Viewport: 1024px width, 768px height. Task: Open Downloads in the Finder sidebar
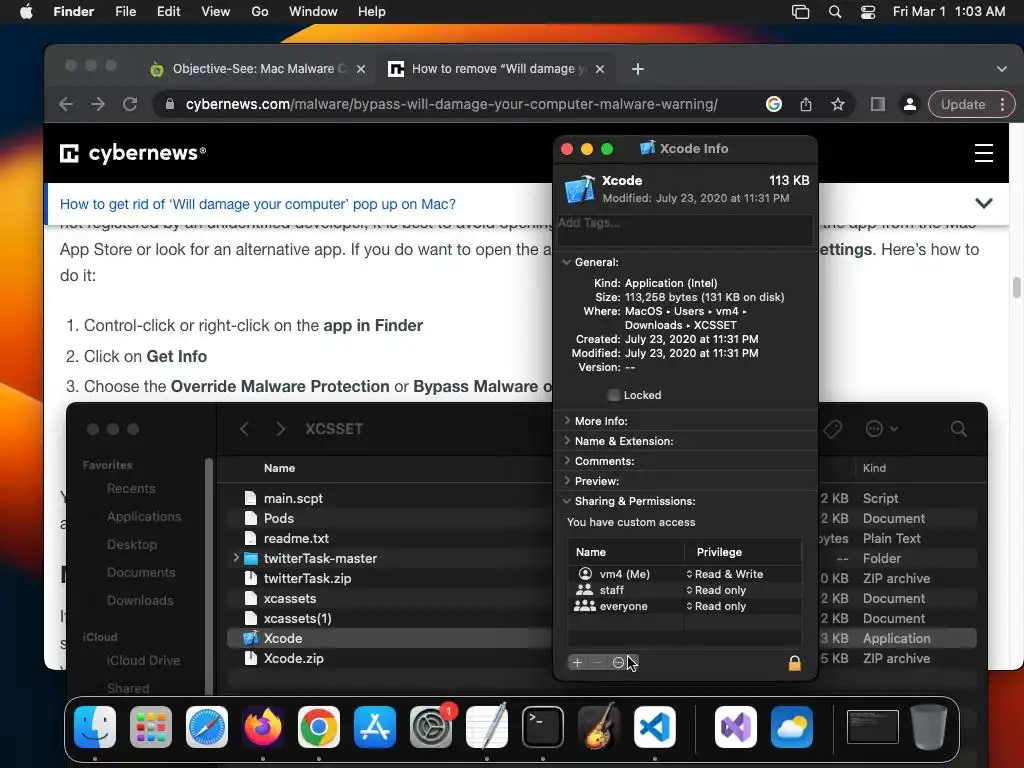click(140, 600)
